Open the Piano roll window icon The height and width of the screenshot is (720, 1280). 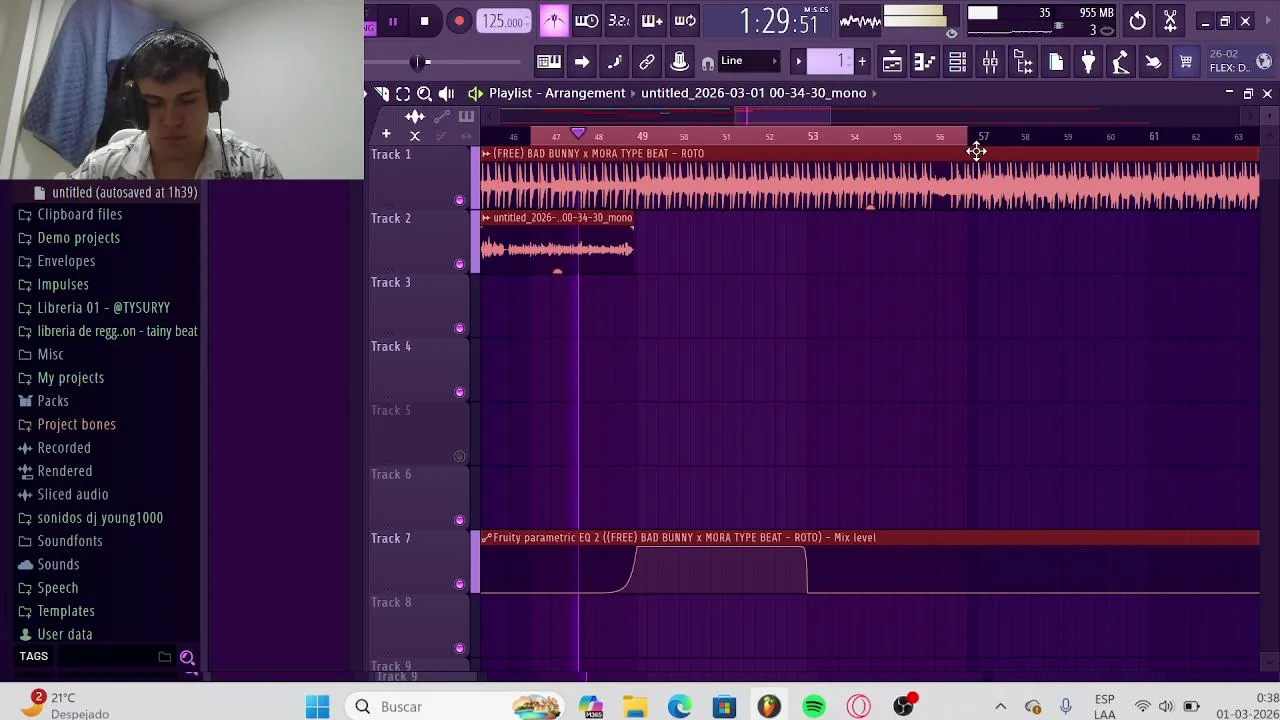[925, 62]
